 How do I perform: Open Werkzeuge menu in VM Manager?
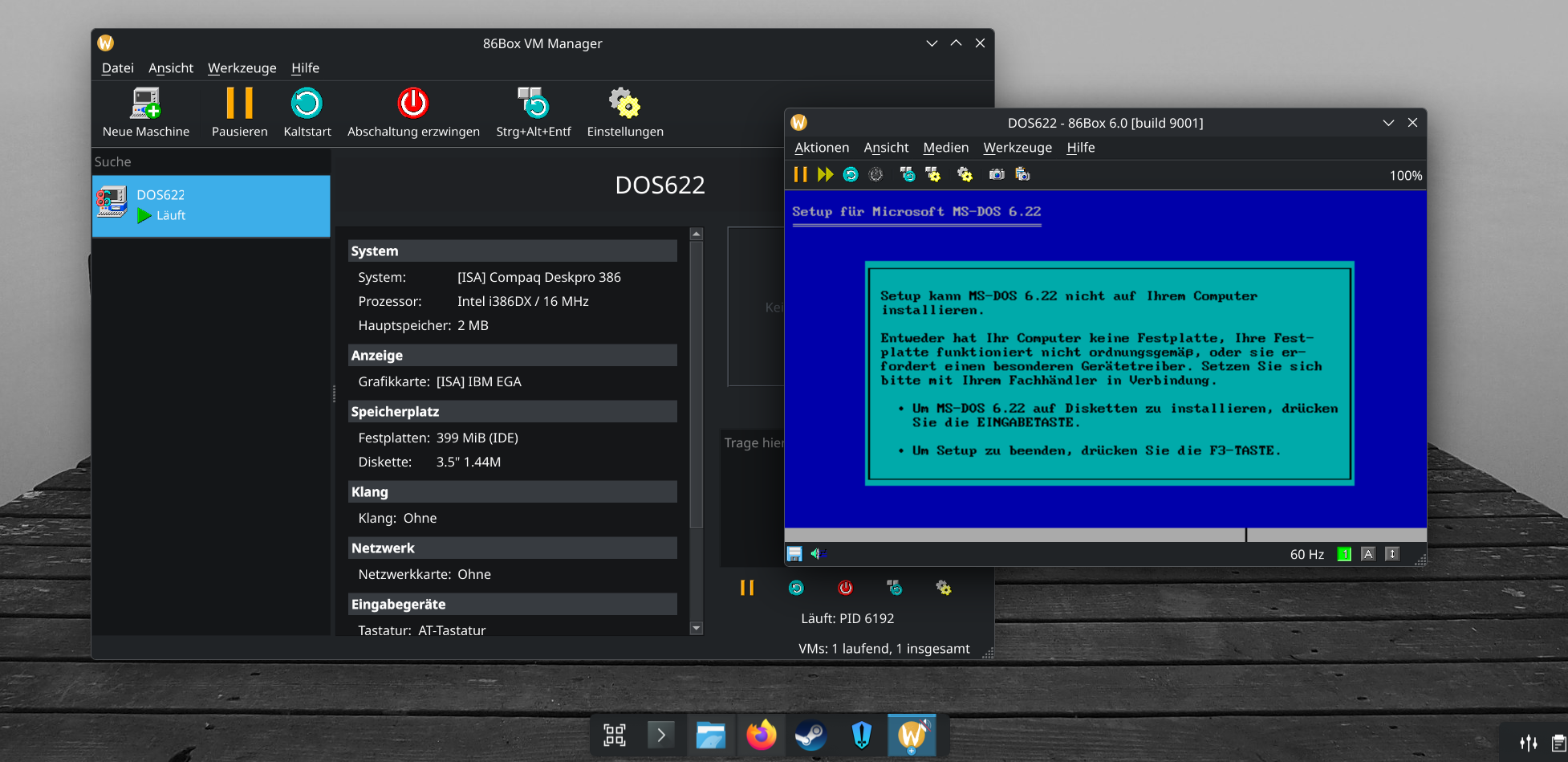(x=242, y=68)
